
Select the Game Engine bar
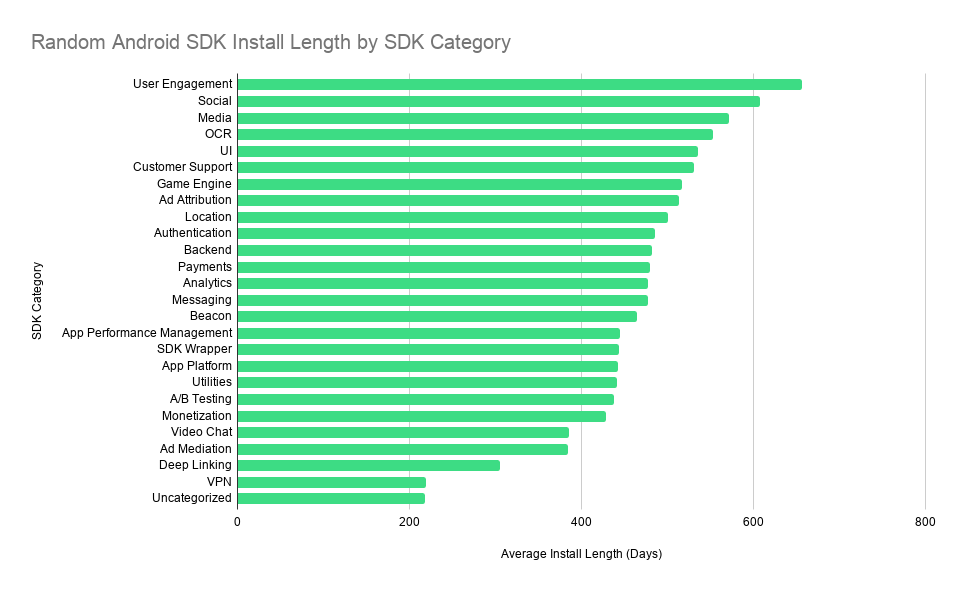click(460, 185)
